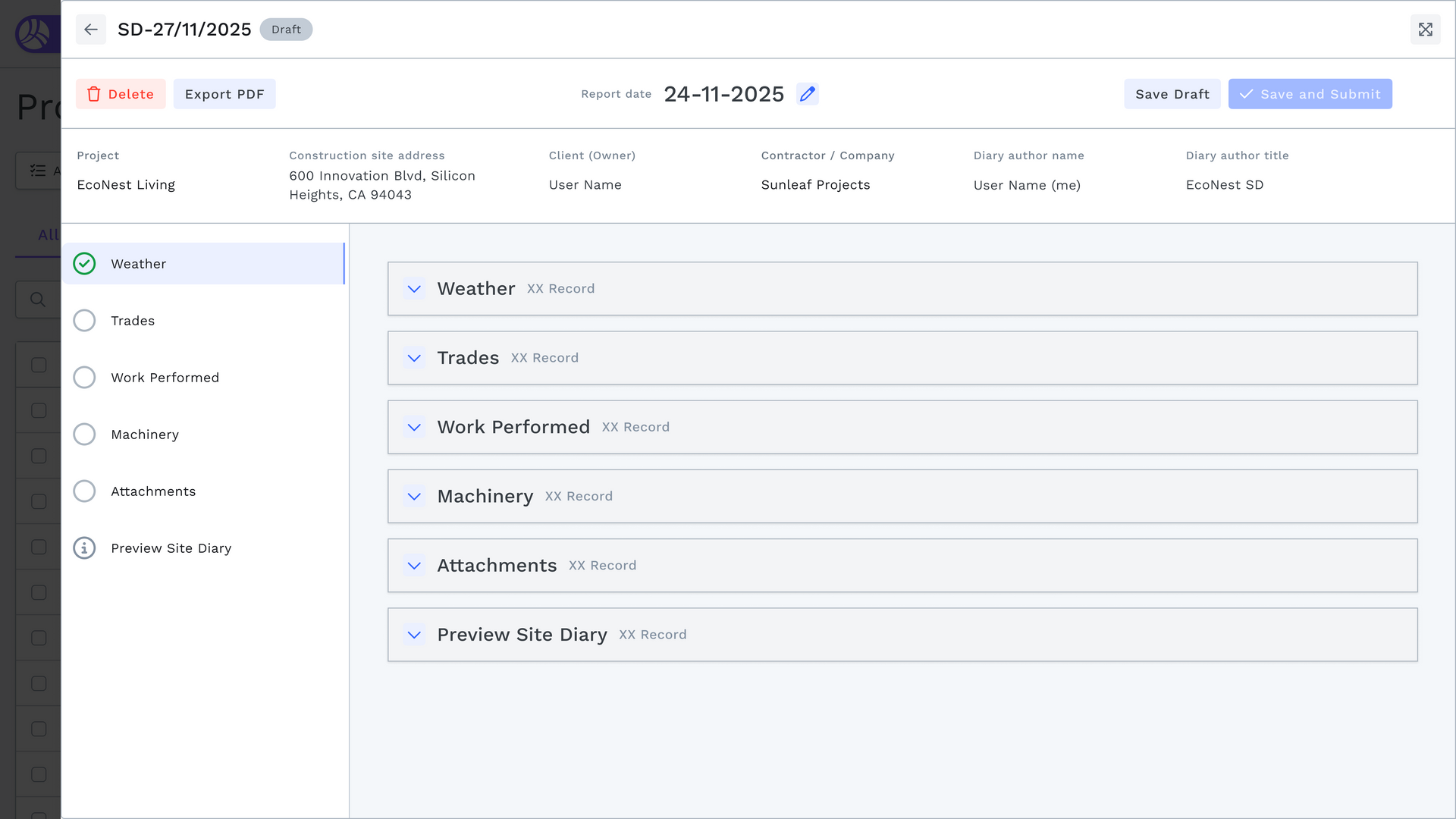Save the diary as draft
The height and width of the screenshot is (819, 1456).
click(1172, 94)
